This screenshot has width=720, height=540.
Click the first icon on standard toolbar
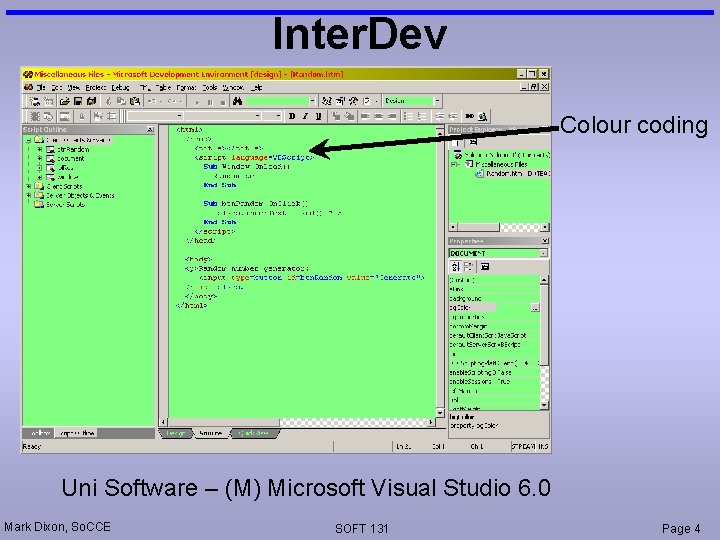pyautogui.click(x=35, y=101)
